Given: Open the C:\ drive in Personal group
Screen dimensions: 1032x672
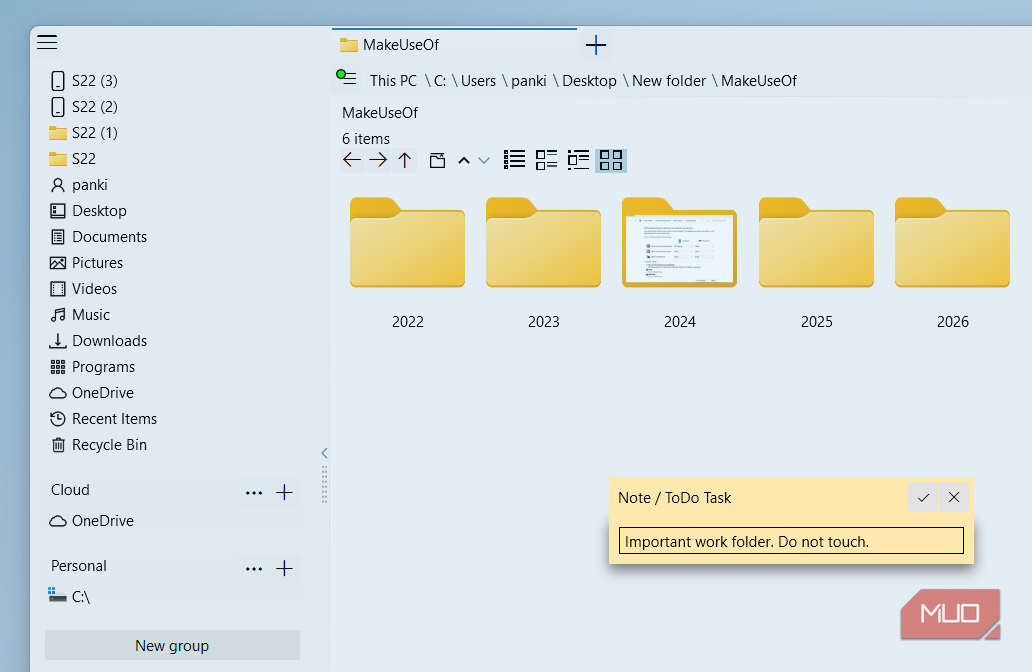Looking at the screenshot, I should tap(69, 596).
